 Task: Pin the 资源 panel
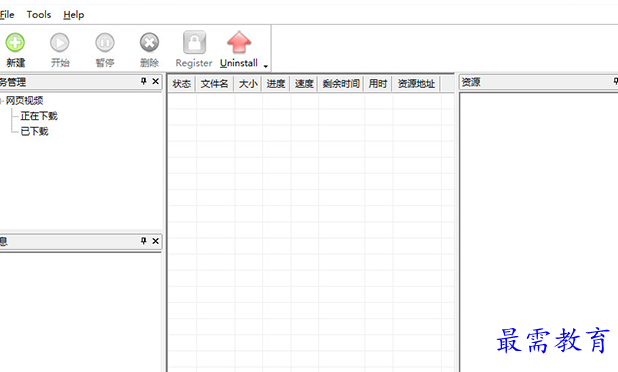pos(616,81)
